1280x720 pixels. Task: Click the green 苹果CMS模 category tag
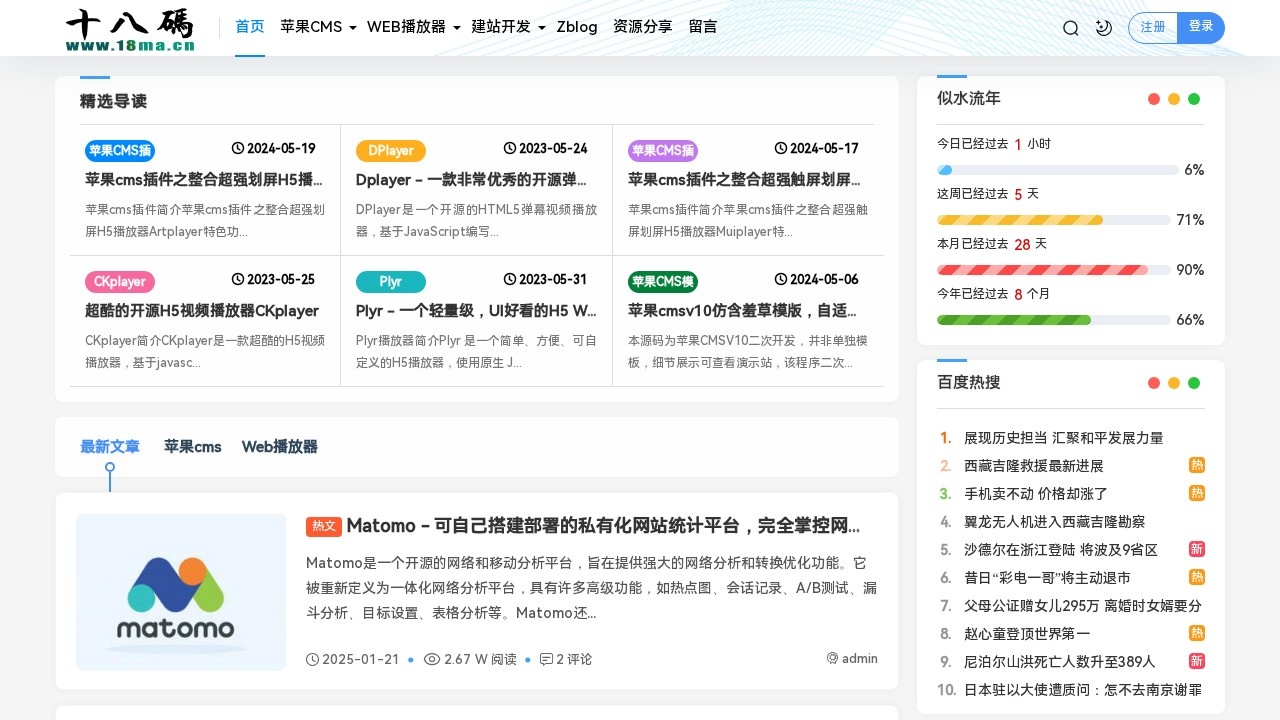point(663,282)
